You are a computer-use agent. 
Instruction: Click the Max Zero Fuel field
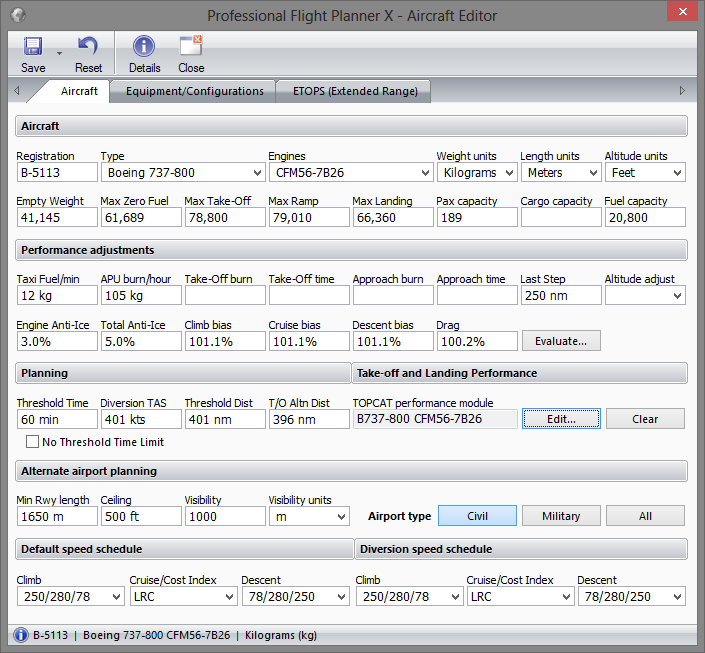141,218
